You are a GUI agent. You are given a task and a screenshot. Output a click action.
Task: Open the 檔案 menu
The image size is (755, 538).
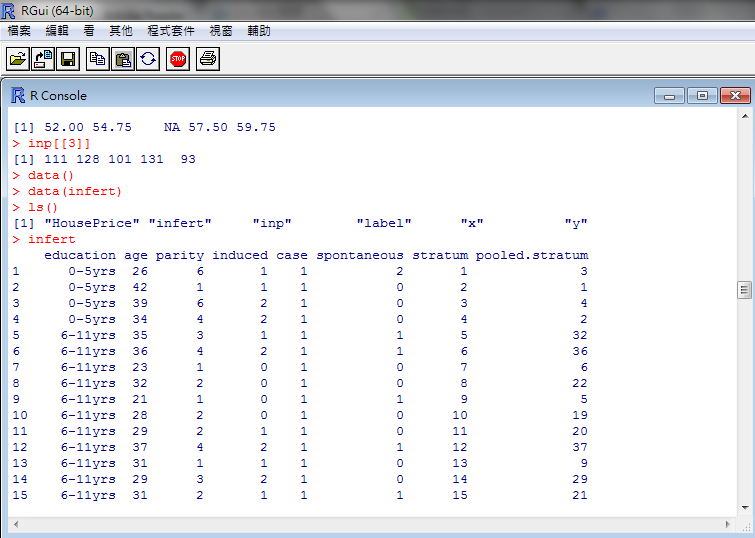point(19,31)
